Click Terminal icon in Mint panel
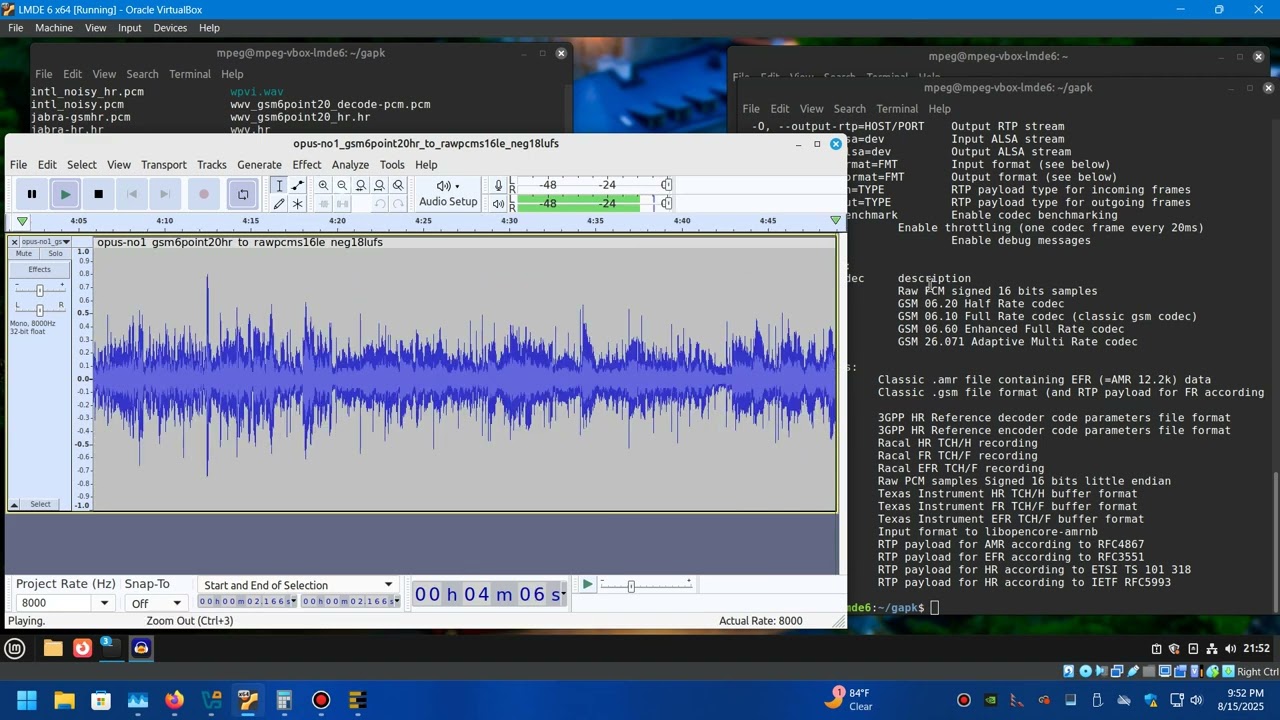Screen dimensions: 1280x720 (110, 648)
